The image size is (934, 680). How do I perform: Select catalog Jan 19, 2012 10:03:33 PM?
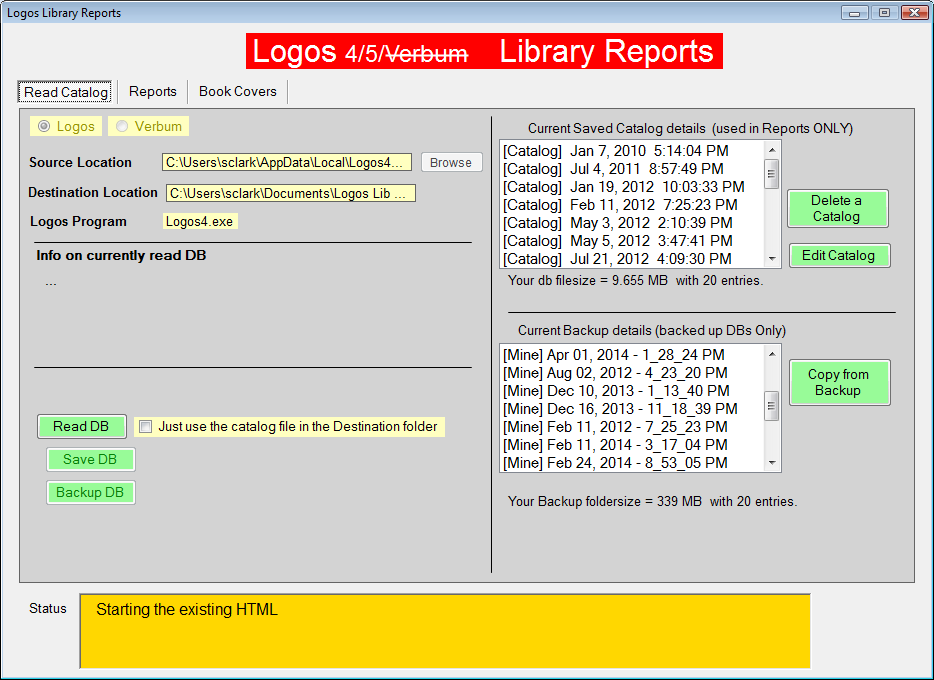pos(633,186)
